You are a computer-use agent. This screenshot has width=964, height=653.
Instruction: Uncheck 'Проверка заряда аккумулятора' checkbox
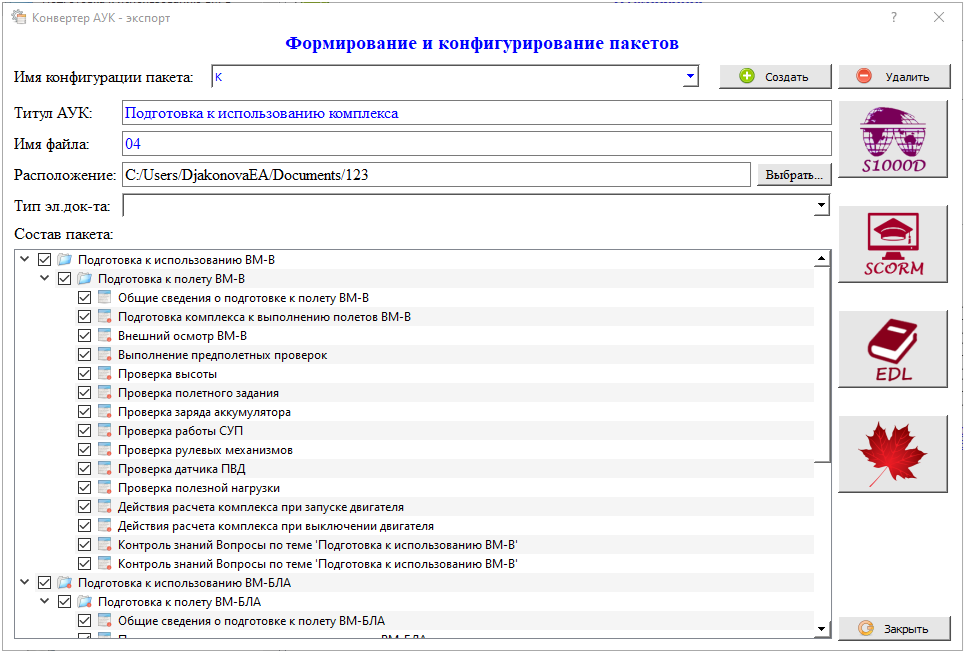pos(85,412)
